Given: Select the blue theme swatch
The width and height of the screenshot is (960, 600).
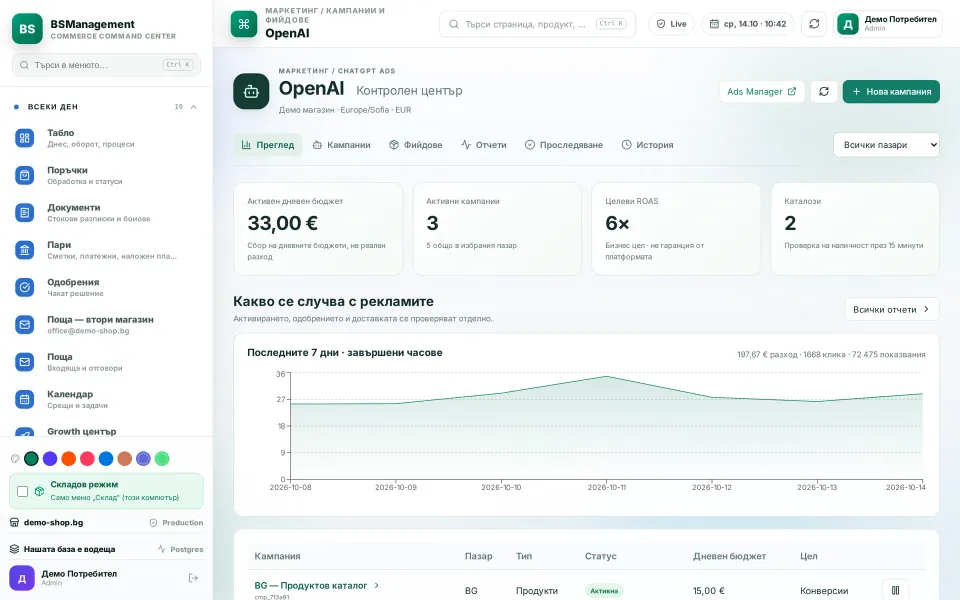Looking at the screenshot, I should (106, 459).
